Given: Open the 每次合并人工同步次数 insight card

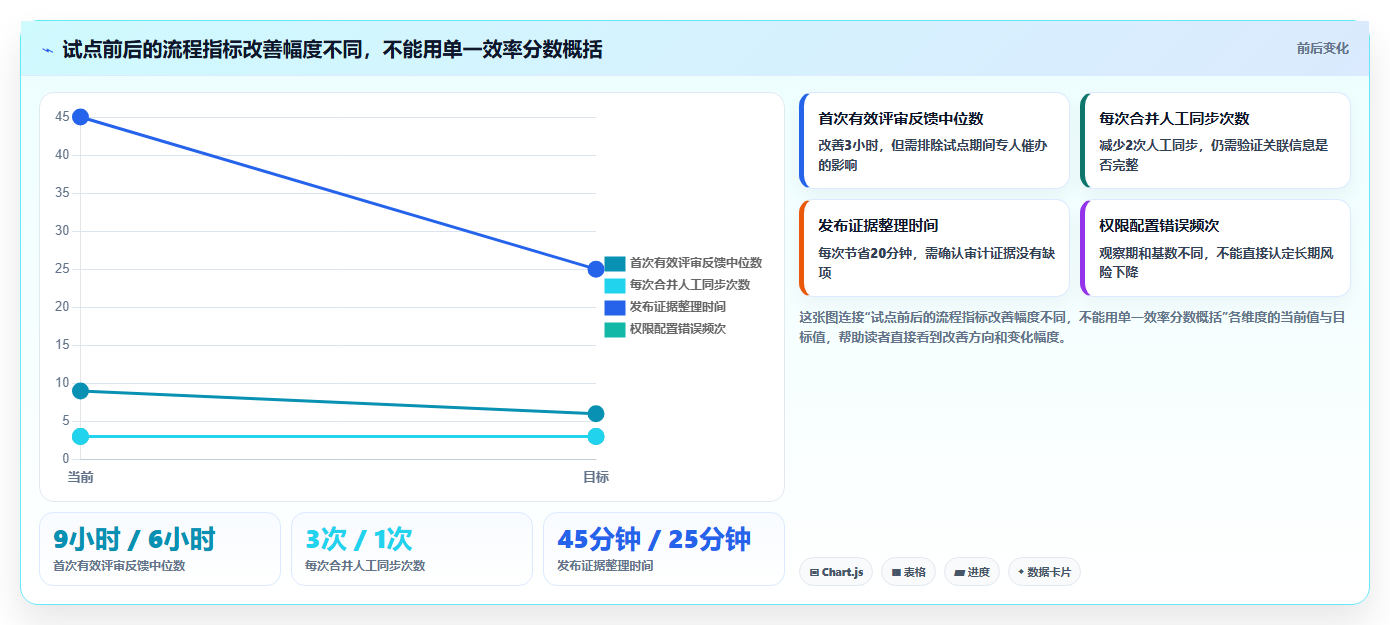Looking at the screenshot, I should coord(1215,140).
